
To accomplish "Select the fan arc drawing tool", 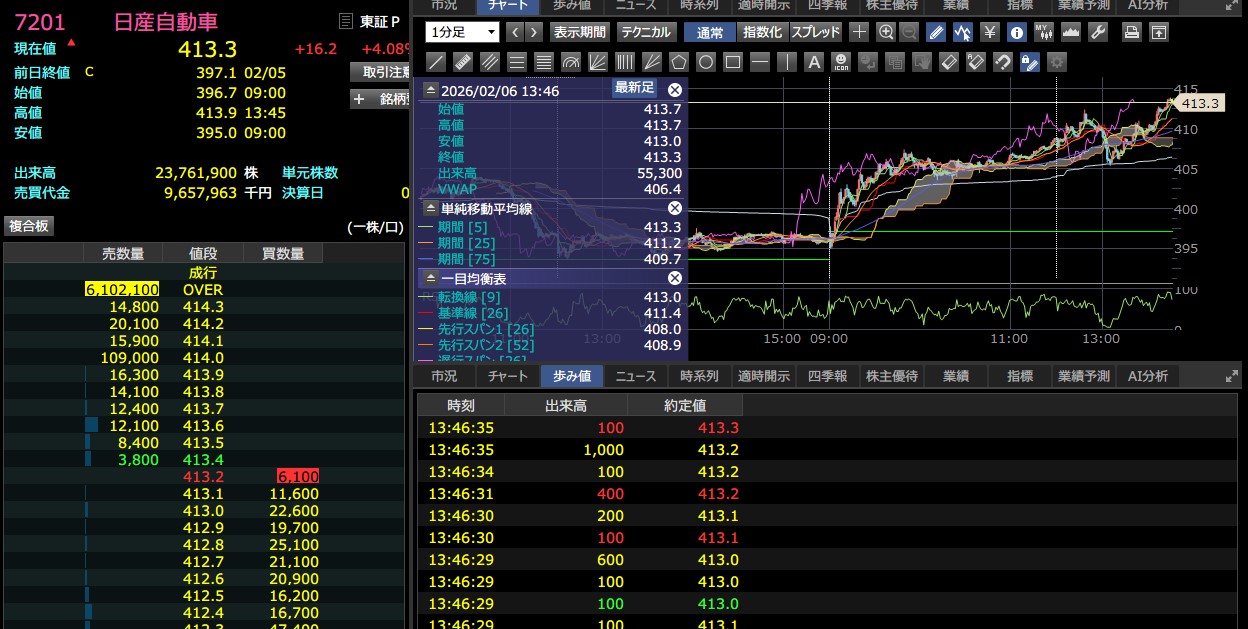I will tap(571, 62).
